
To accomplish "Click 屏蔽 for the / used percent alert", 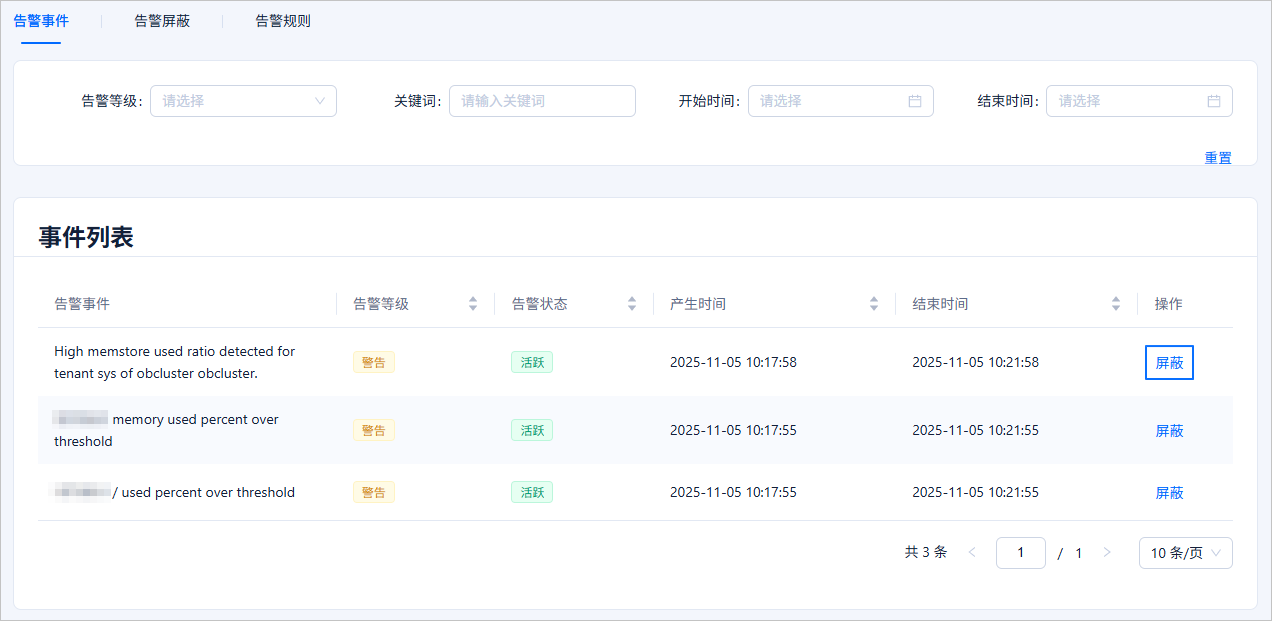I will (1168, 493).
